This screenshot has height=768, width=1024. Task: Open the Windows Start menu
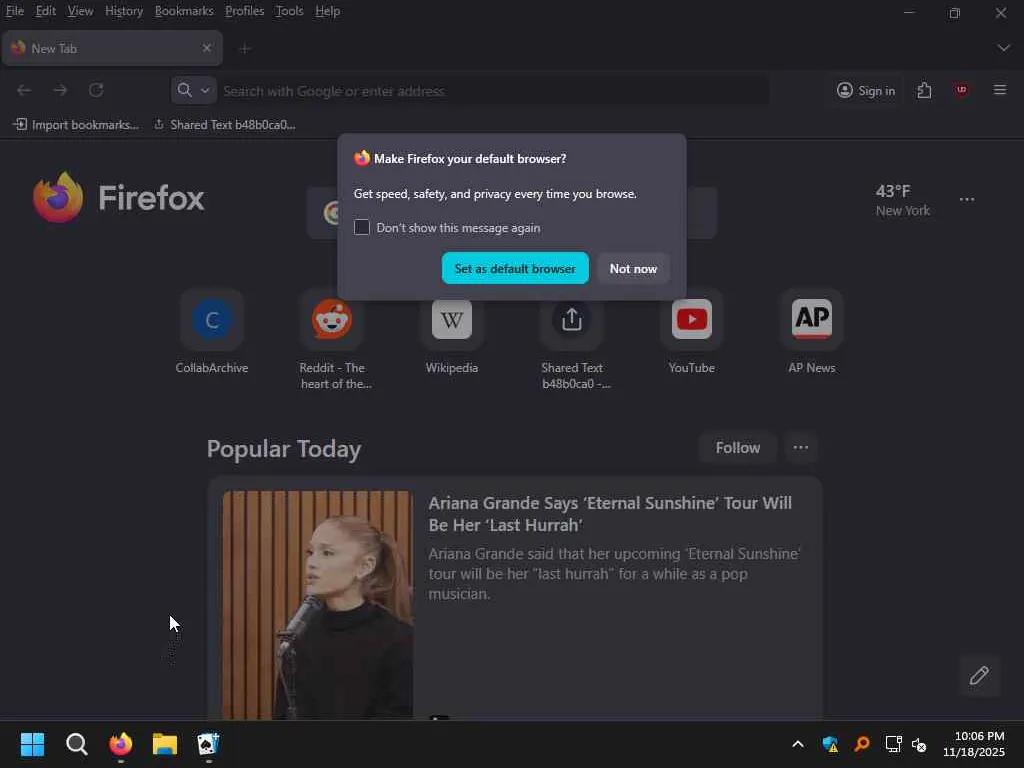[x=33, y=744]
